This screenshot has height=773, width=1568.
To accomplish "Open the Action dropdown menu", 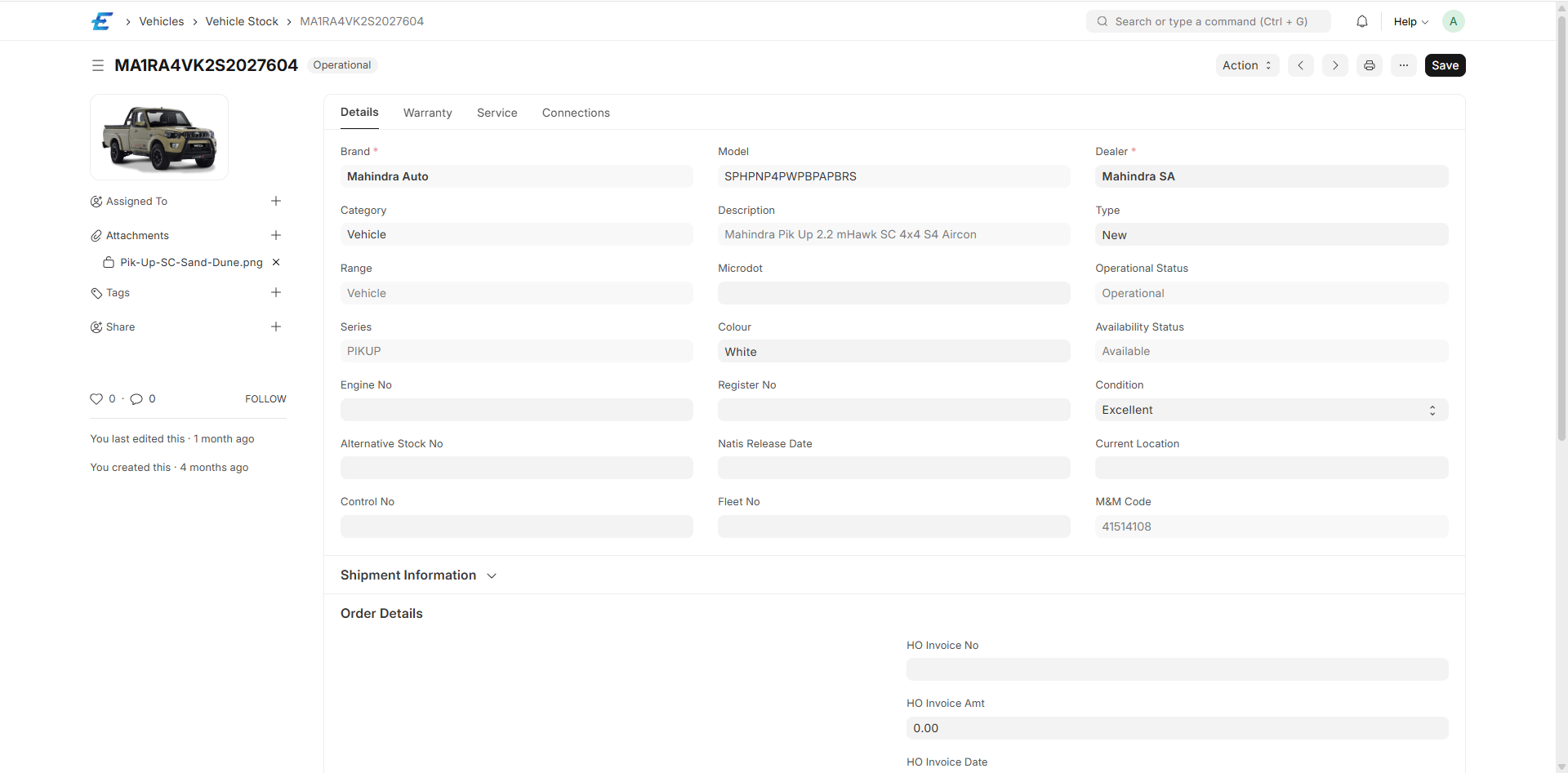I will pos(1247,65).
